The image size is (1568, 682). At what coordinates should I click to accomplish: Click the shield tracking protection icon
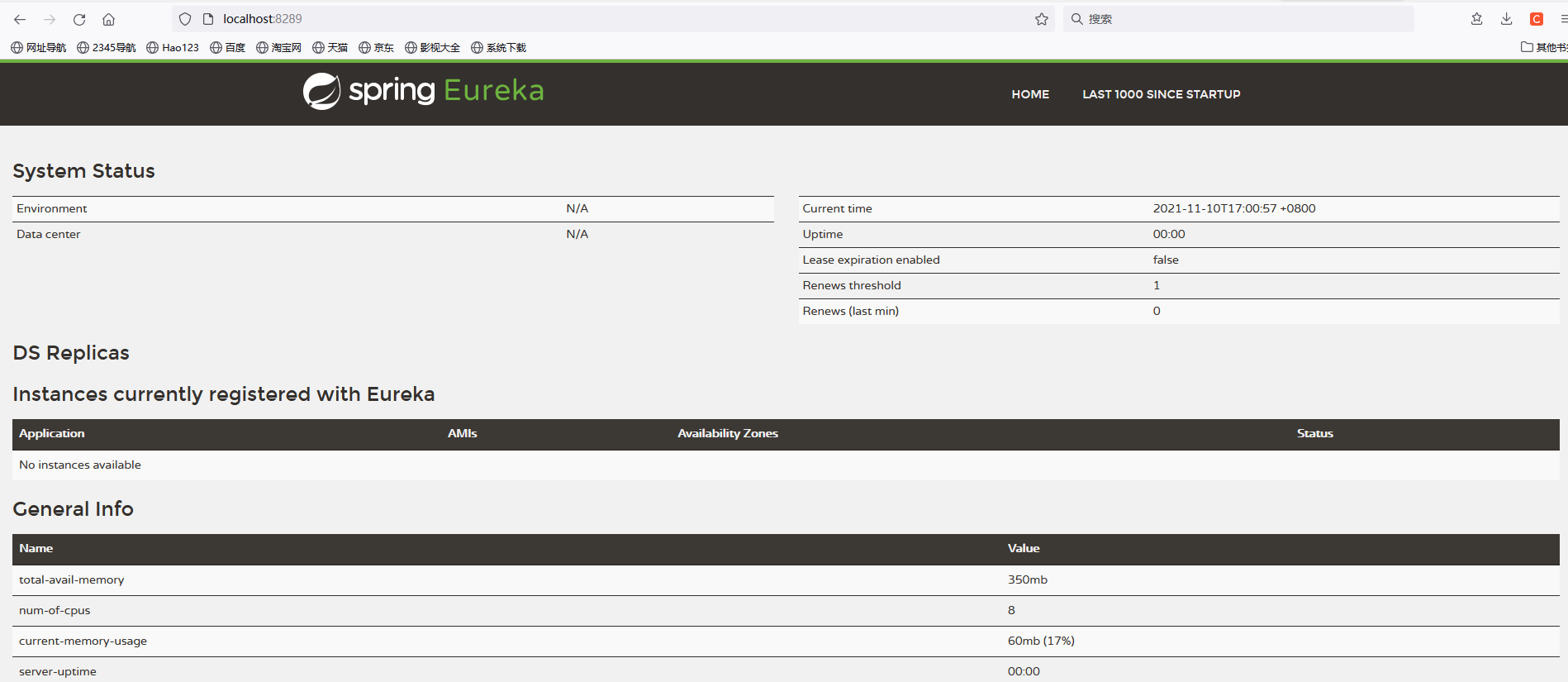coord(185,19)
